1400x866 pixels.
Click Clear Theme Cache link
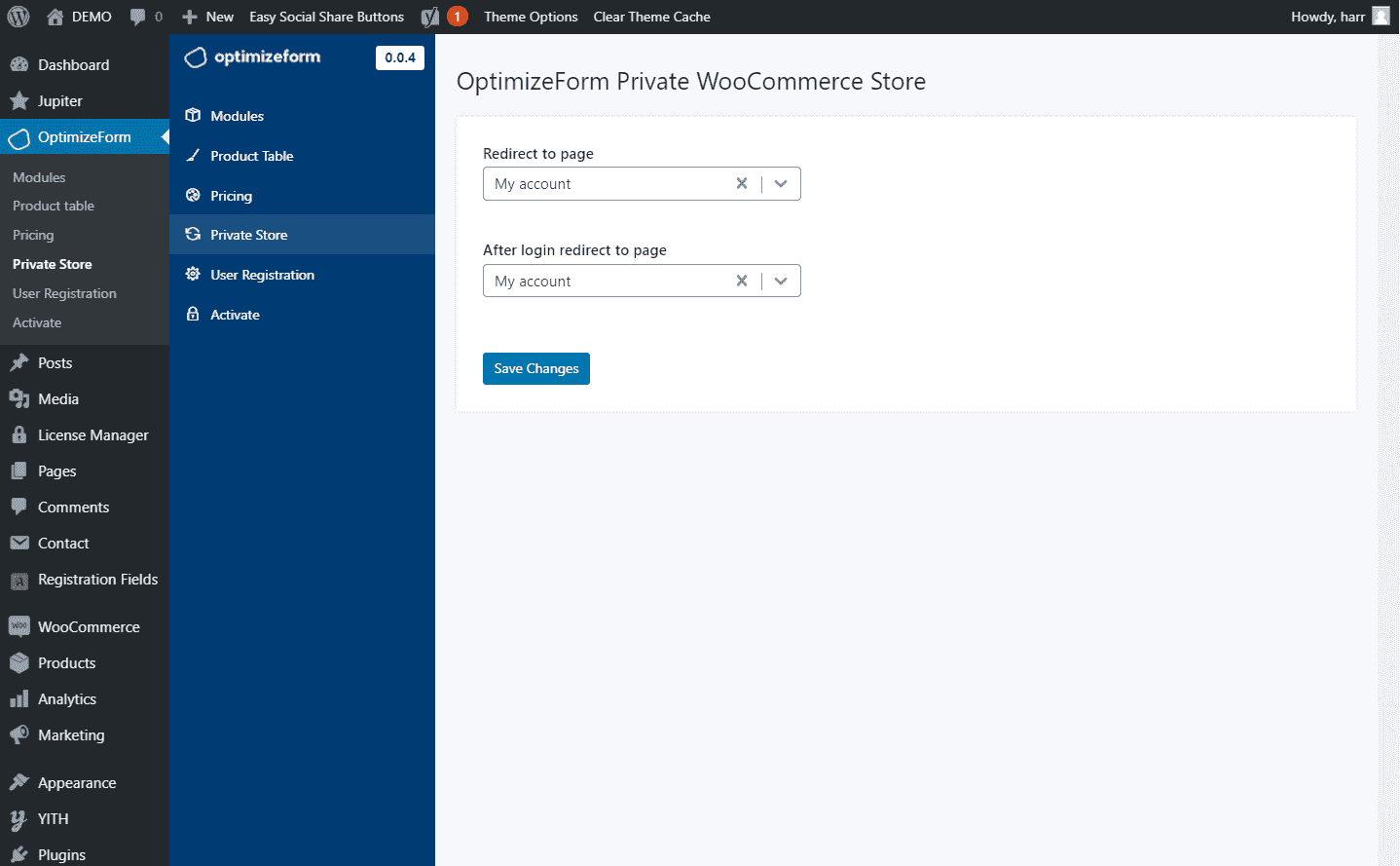(x=651, y=17)
